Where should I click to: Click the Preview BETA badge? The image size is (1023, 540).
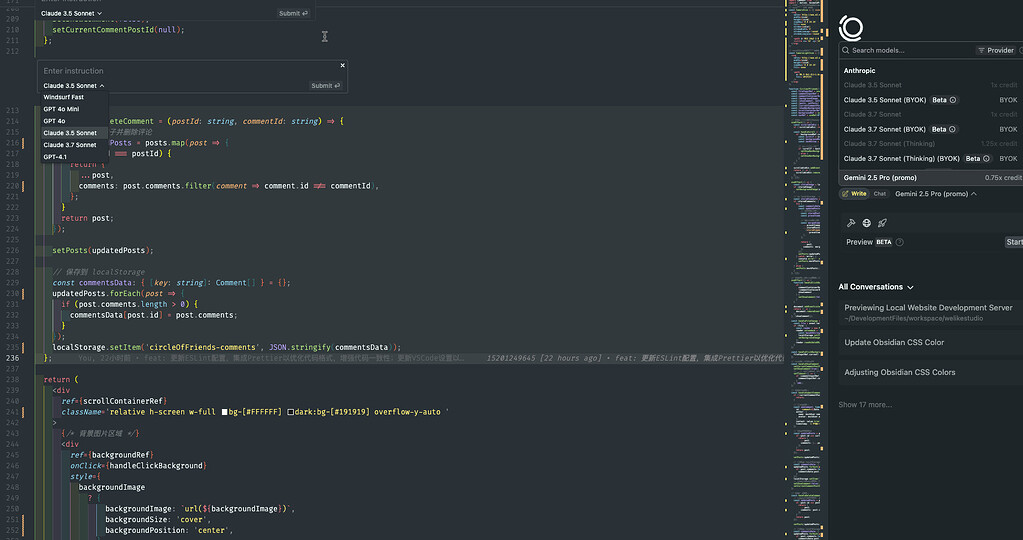[883, 242]
